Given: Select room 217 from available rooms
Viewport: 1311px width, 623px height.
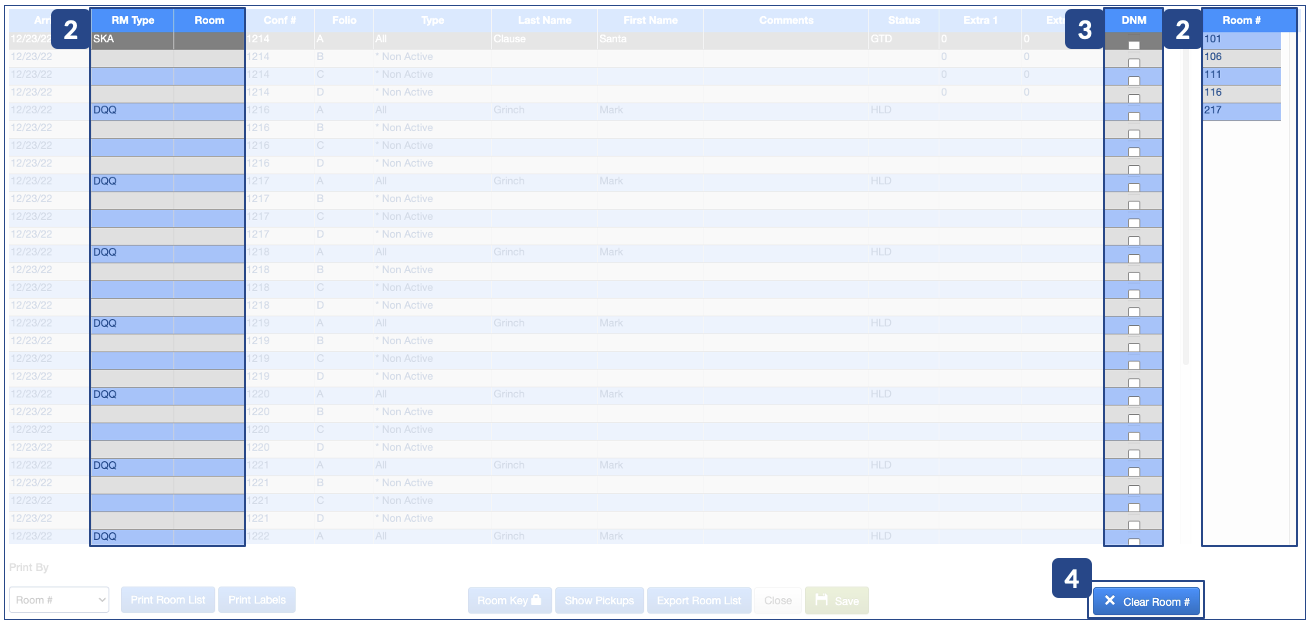Looking at the screenshot, I should 1241,111.
